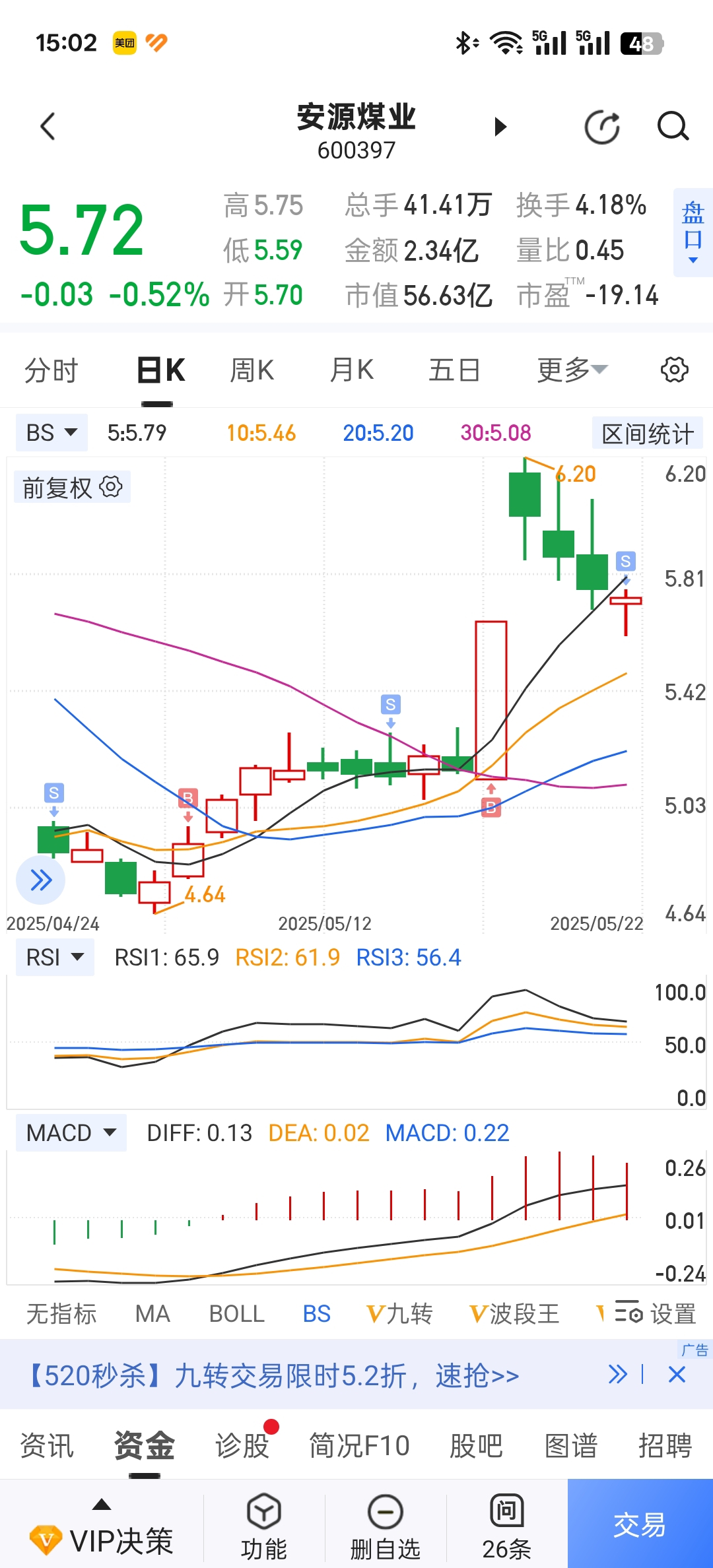713x1568 pixels.
Task: Tap the ad banner forward double-arrow
Action: pos(618,1375)
